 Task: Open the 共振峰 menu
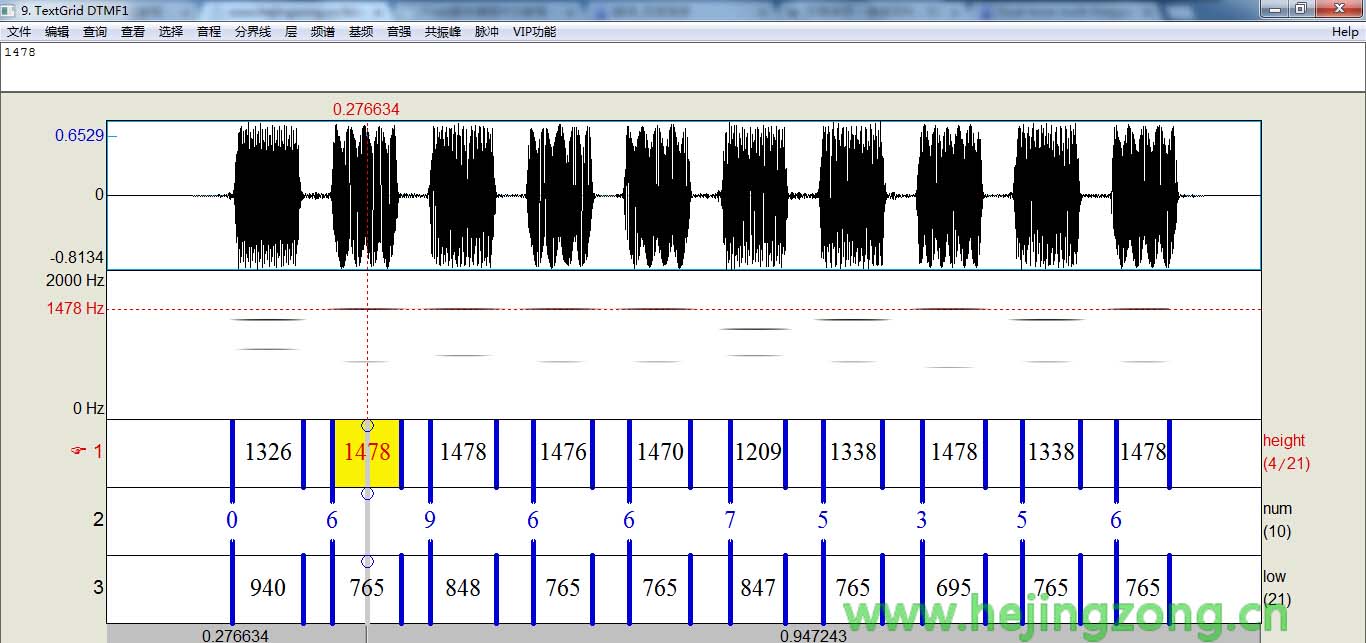442,32
